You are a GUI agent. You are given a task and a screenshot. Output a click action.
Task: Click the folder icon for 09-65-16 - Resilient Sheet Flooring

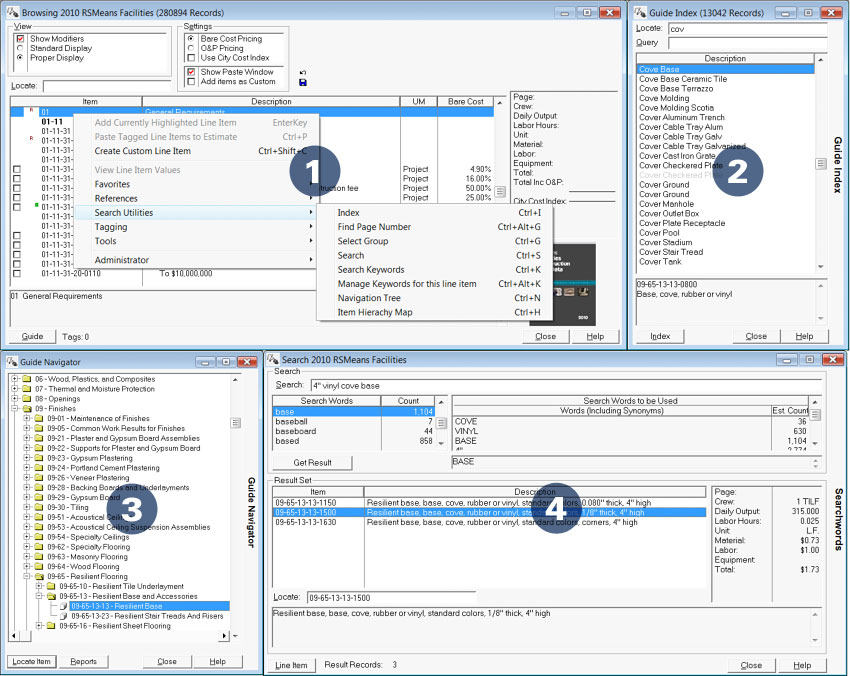(50, 626)
